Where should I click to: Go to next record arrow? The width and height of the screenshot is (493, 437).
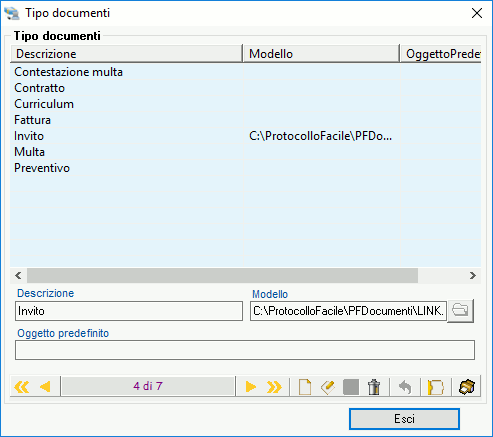coord(250,387)
